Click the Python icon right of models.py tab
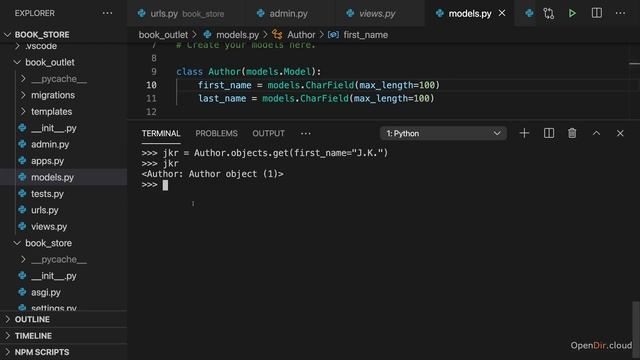This screenshot has height=360, width=640. (x=529, y=13)
